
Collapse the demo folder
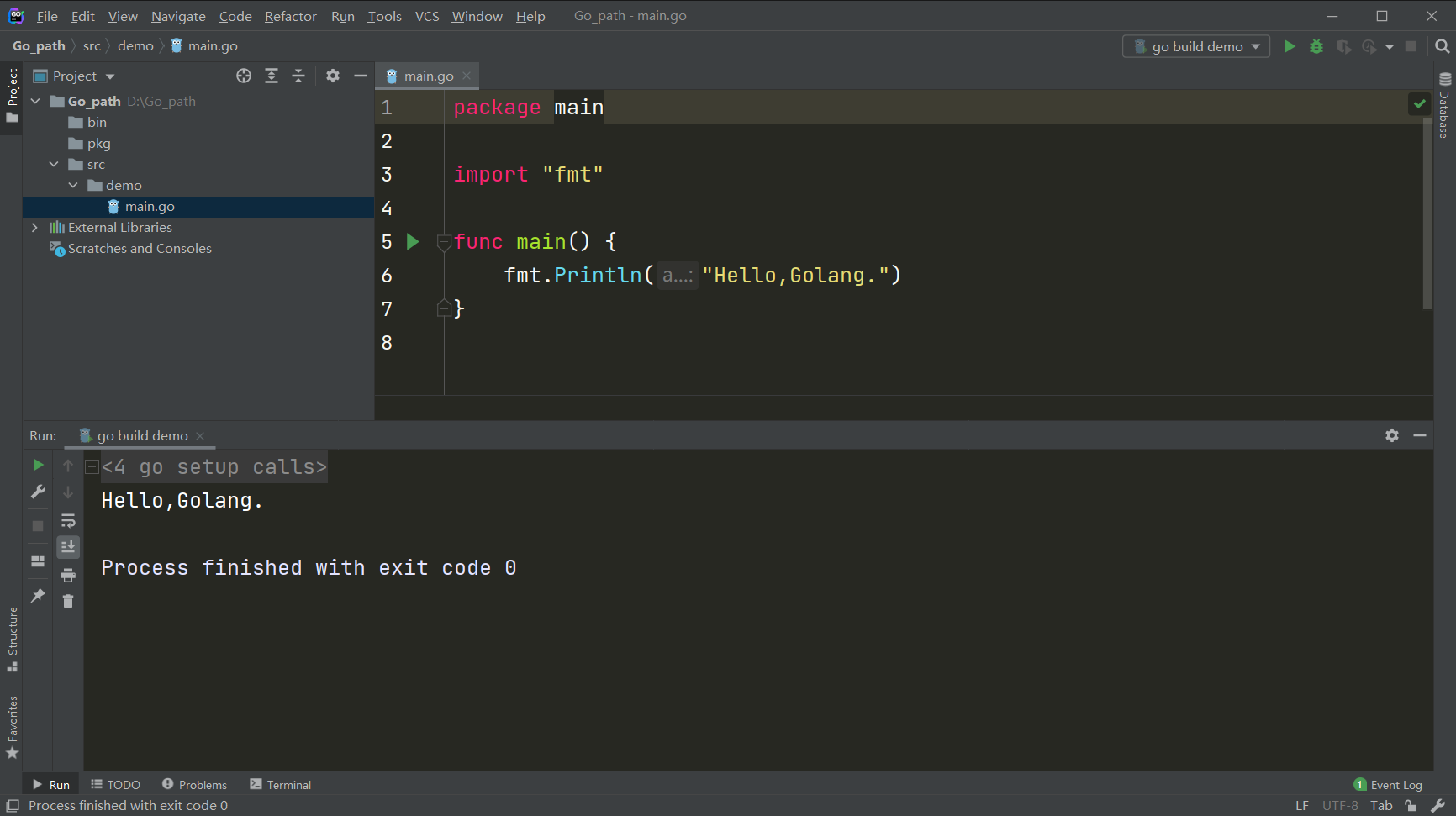tap(73, 185)
